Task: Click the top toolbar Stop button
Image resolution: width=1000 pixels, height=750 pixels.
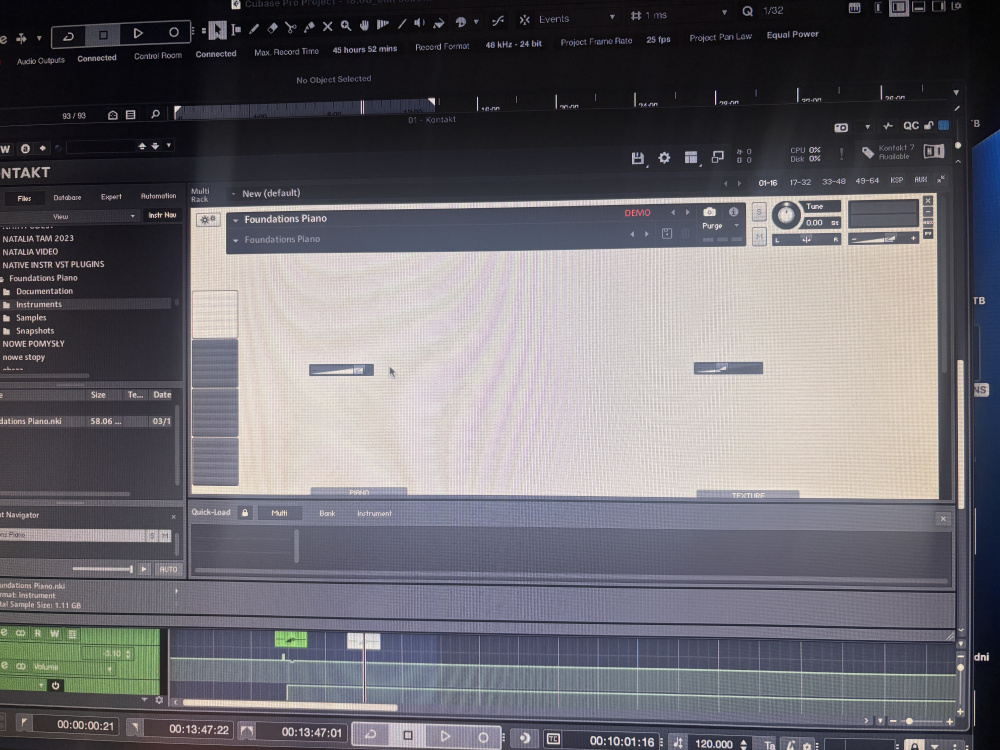Action: point(103,34)
